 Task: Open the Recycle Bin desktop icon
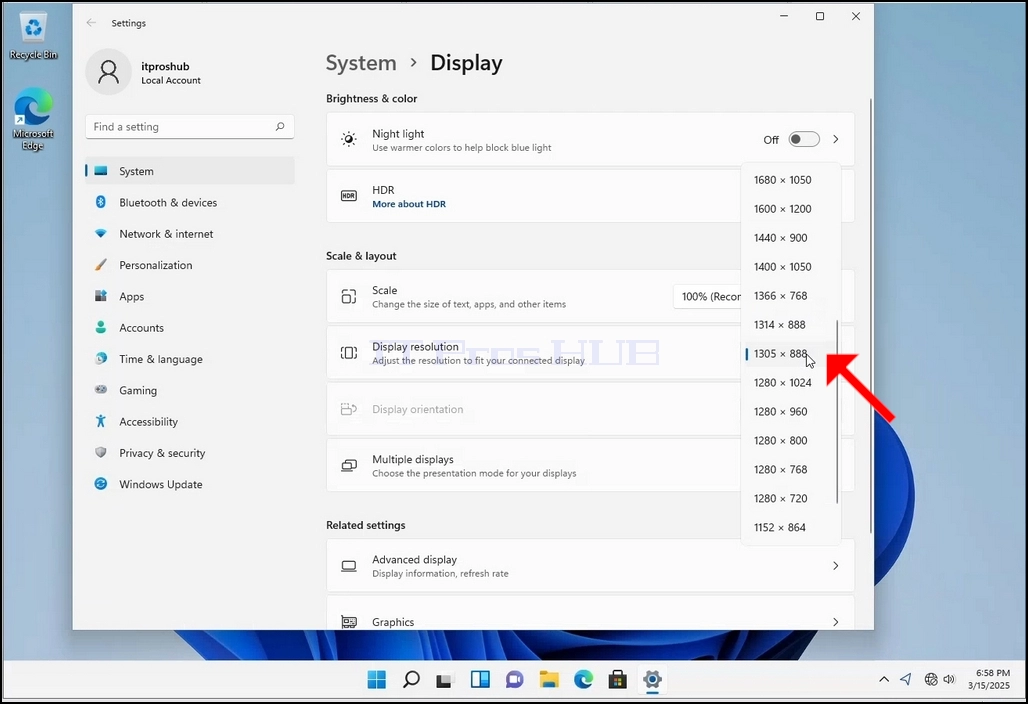tap(33, 37)
